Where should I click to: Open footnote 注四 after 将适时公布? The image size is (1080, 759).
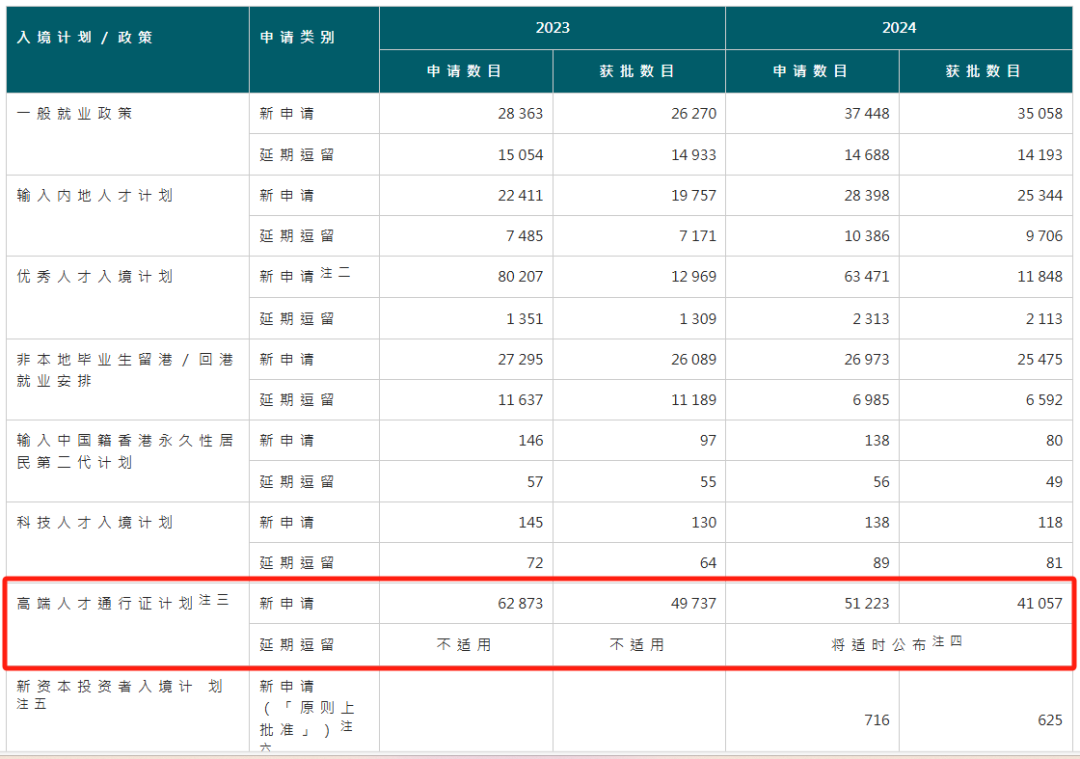click(x=947, y=641)
